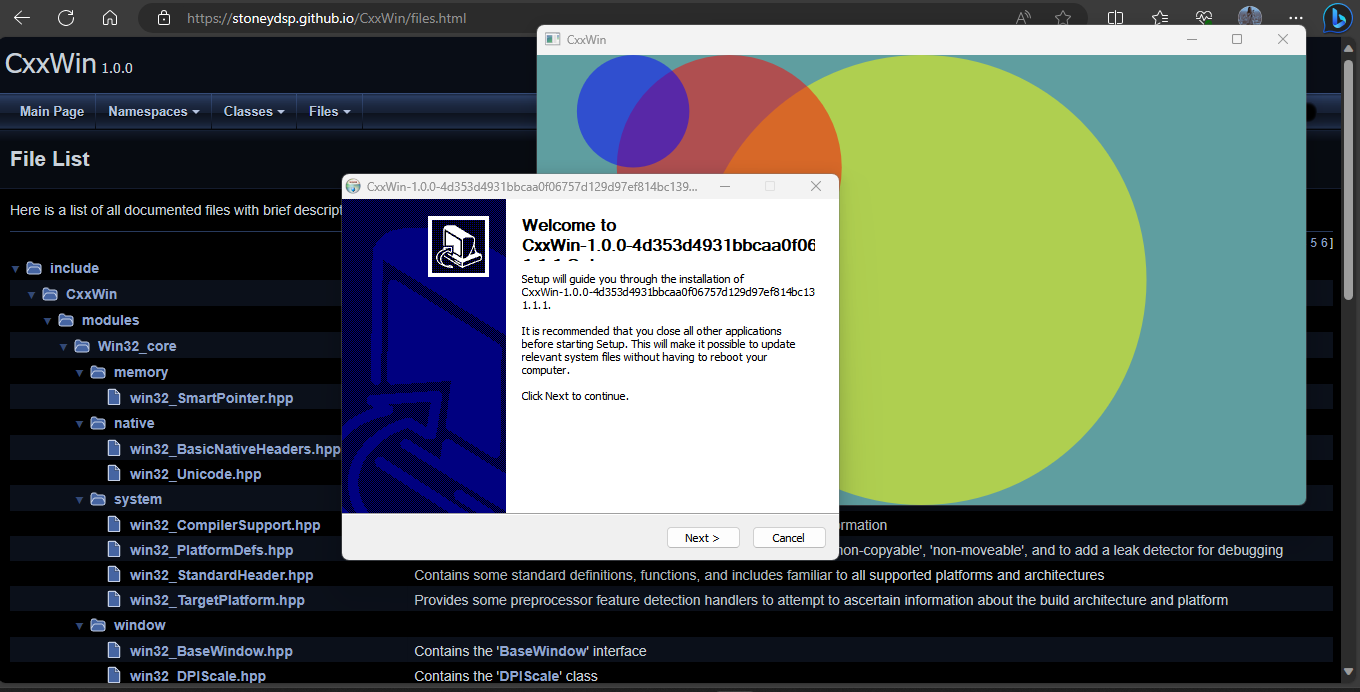The height and width of the screenshot is (692, 1360).
Task: Open the favorites list icon
Action: pyautogui.click(x=1160, y=18)
